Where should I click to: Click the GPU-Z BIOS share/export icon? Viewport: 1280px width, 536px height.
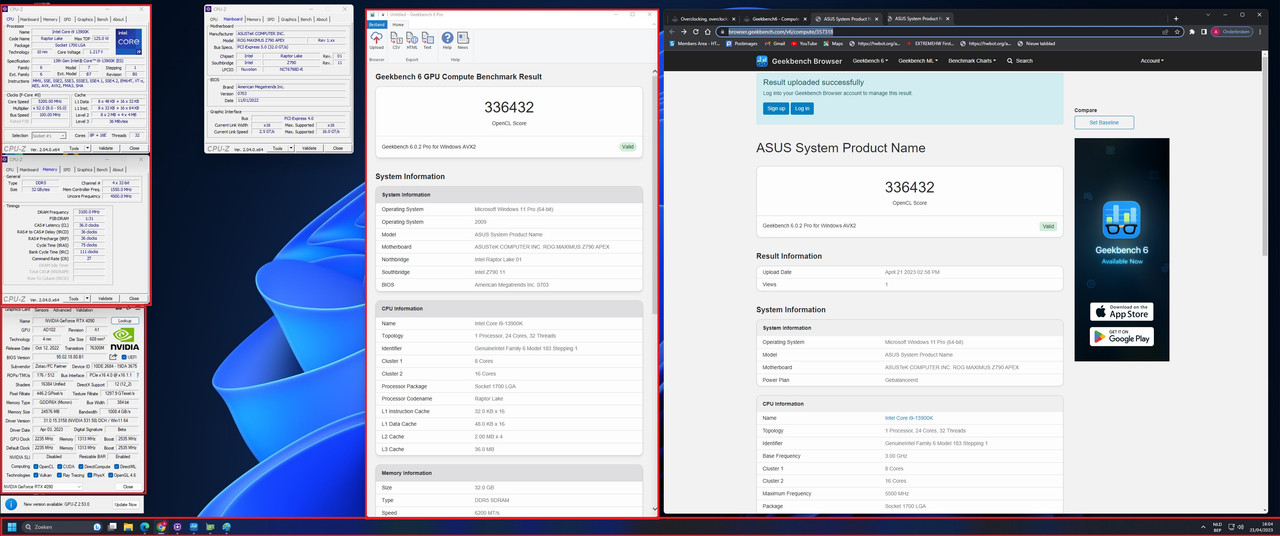[113, 357]
